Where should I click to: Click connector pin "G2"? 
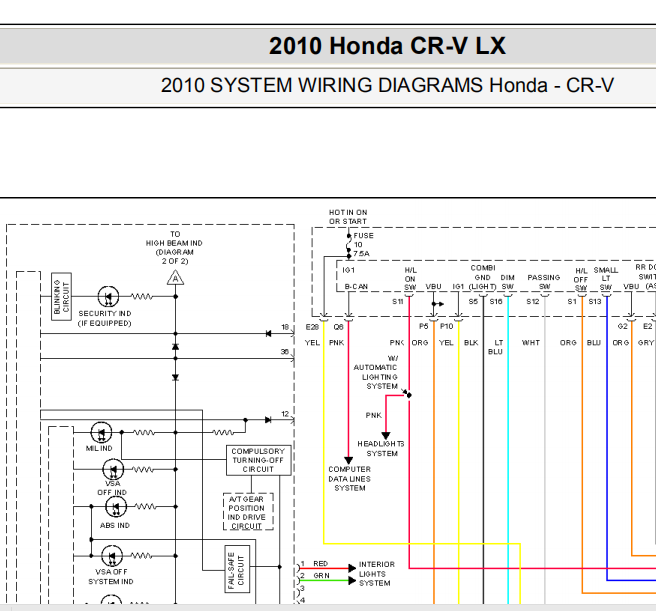pos(623,326)
